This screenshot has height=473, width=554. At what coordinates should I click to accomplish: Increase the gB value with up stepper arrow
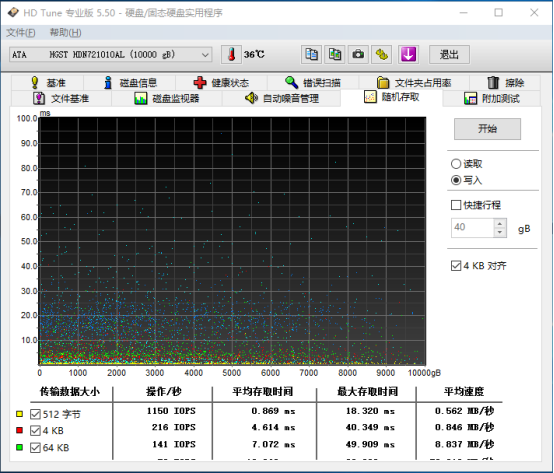[500, 224]
